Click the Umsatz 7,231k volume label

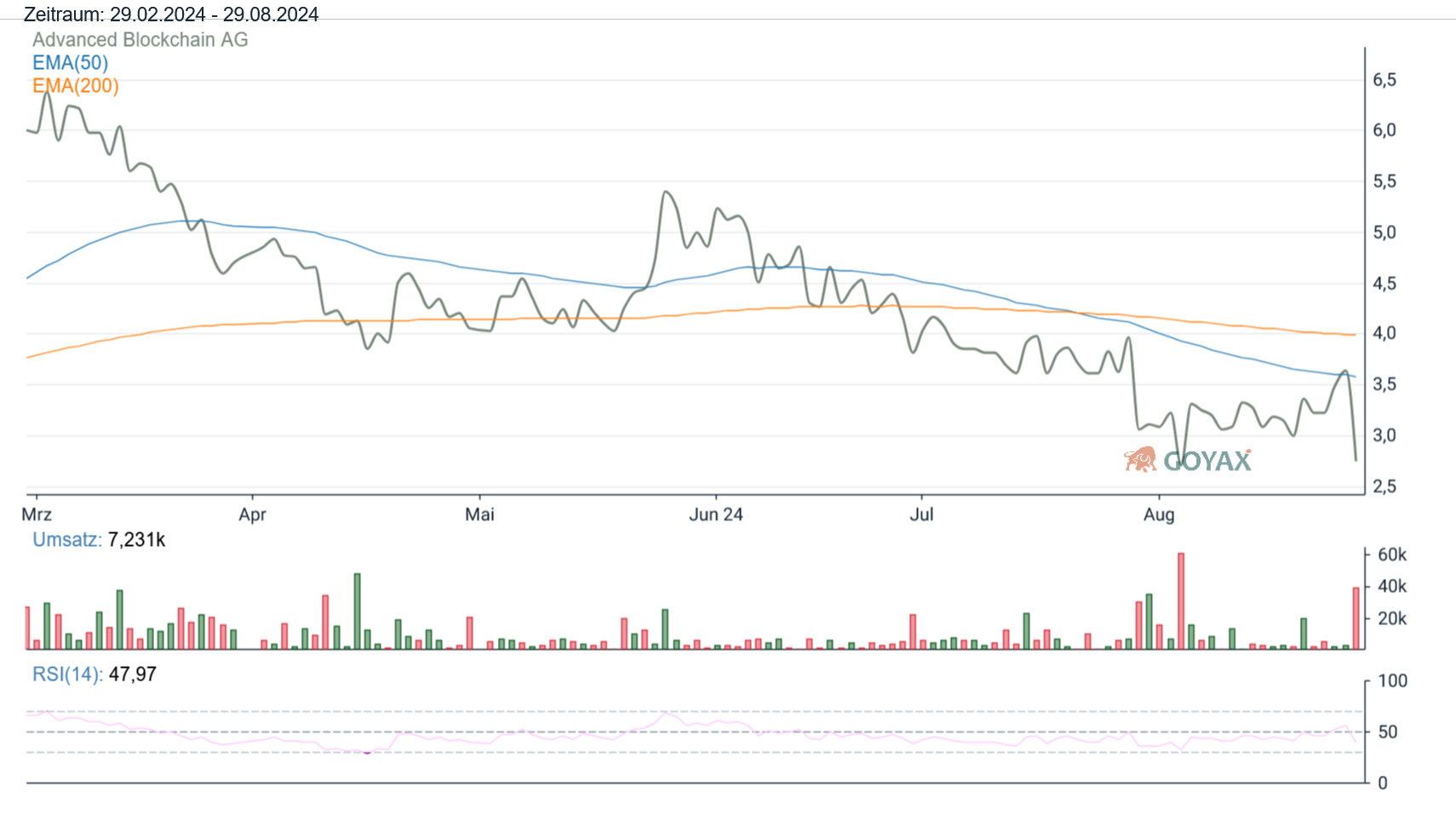99,540
